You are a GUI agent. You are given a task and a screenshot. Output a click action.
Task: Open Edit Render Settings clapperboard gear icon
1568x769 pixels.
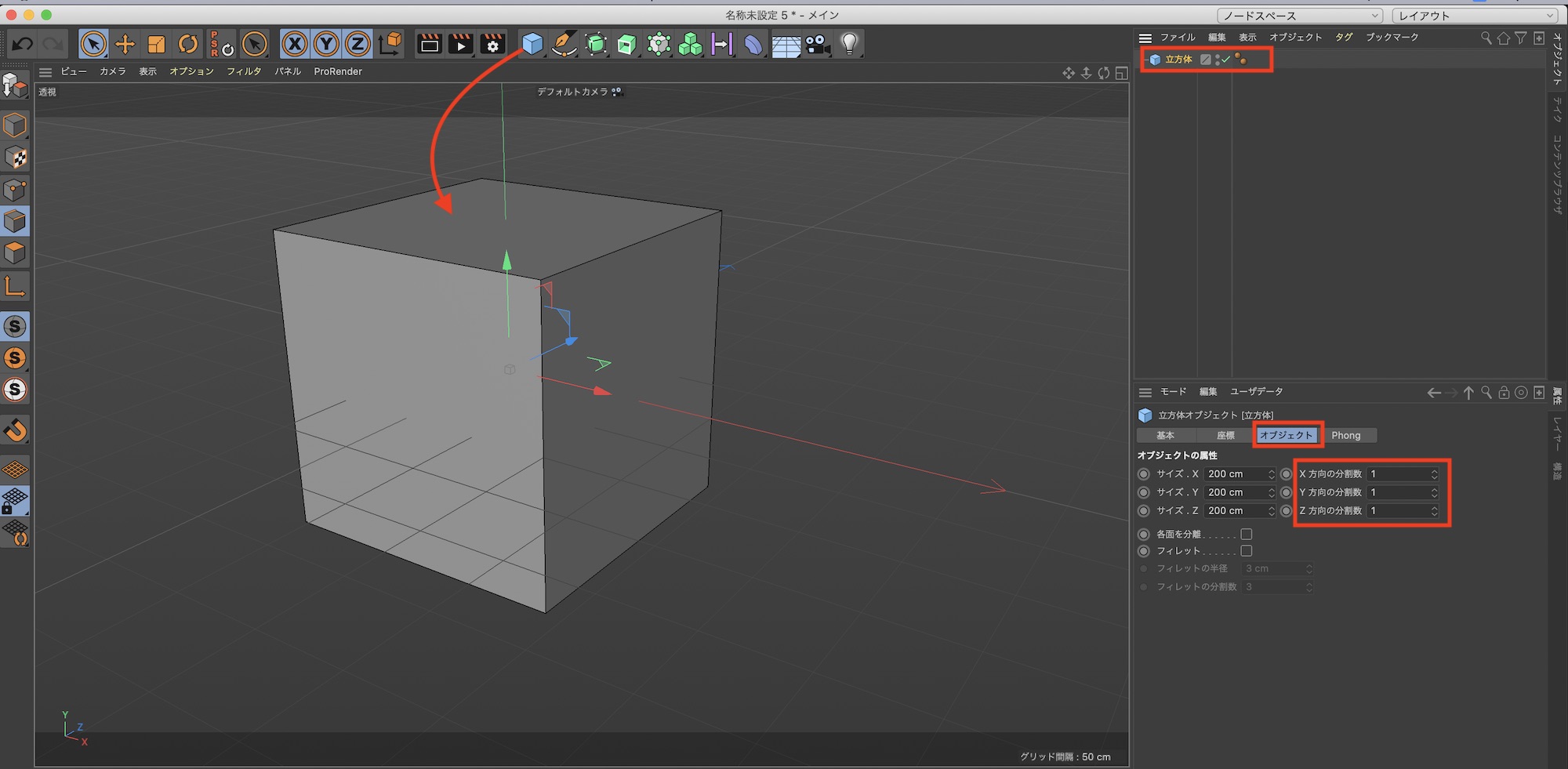coord(492,45)
